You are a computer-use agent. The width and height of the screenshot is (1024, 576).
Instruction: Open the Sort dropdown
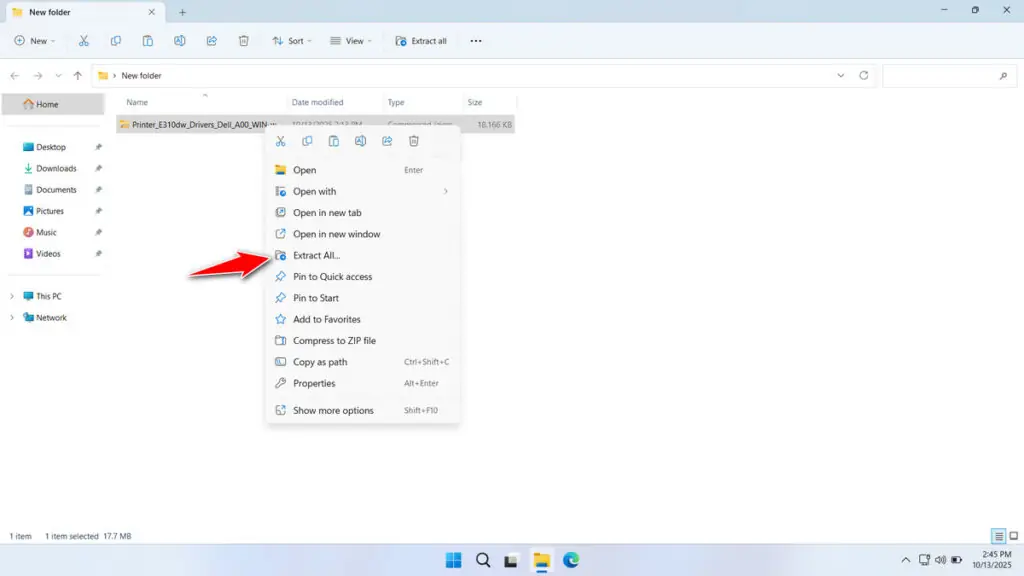pos(292,41)
